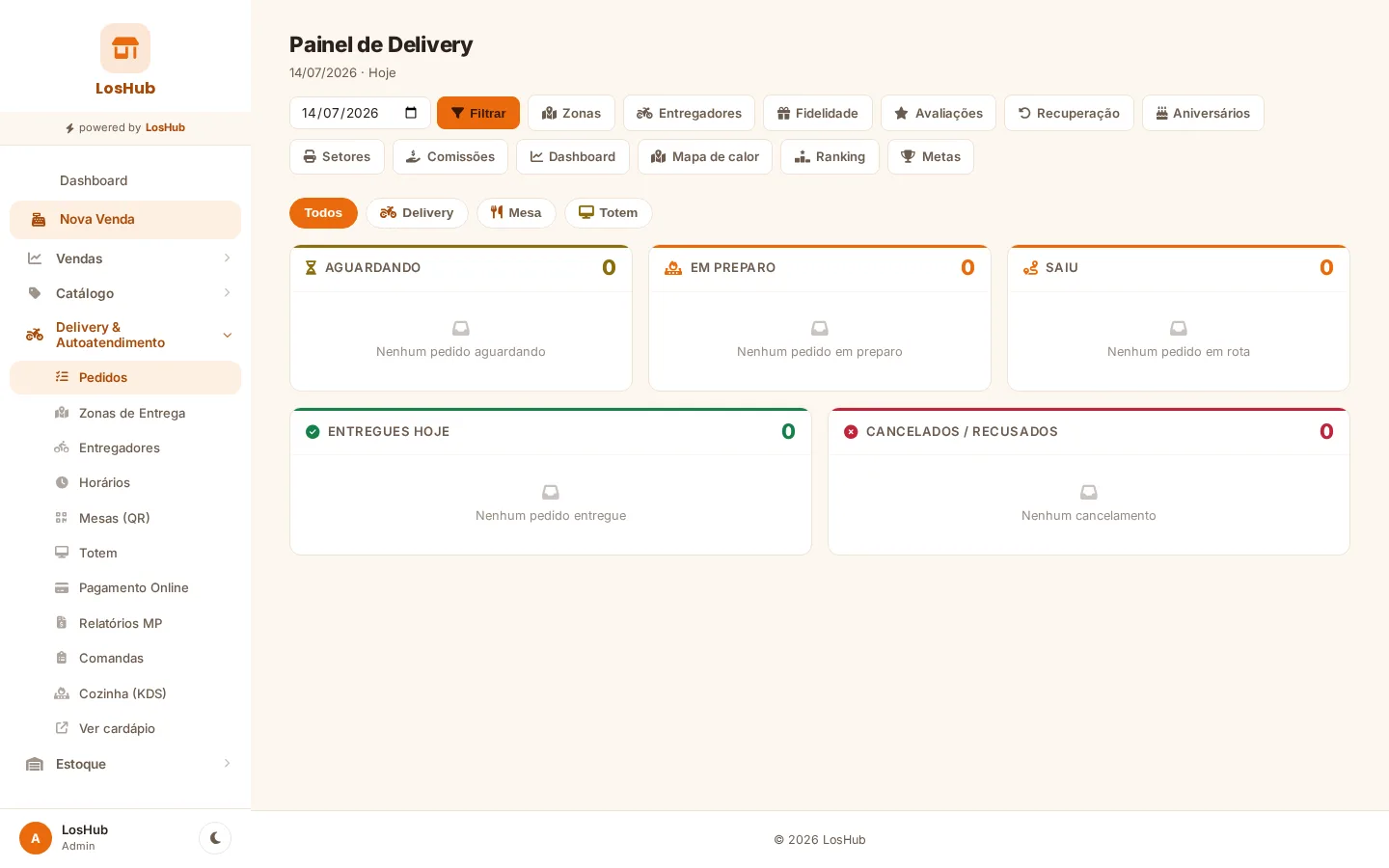The image size is (1389, 868).
Task: Click 'Nenhum pedido em rota' text
Action: [x=1179, y=352]
